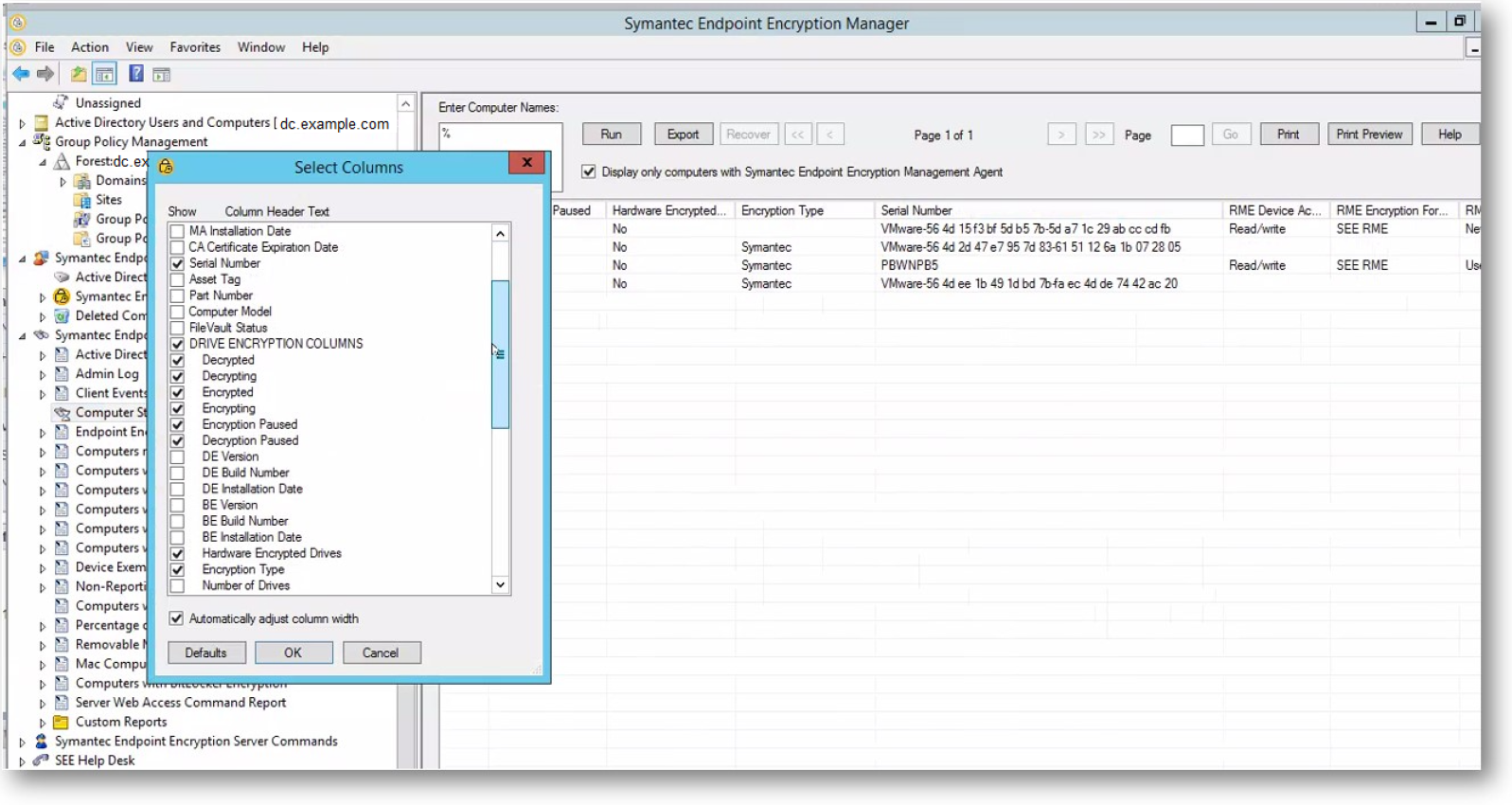Expand Server Web Access Command Report node
This screenshot has width=1512, height=805.
[x=43, y=704]
